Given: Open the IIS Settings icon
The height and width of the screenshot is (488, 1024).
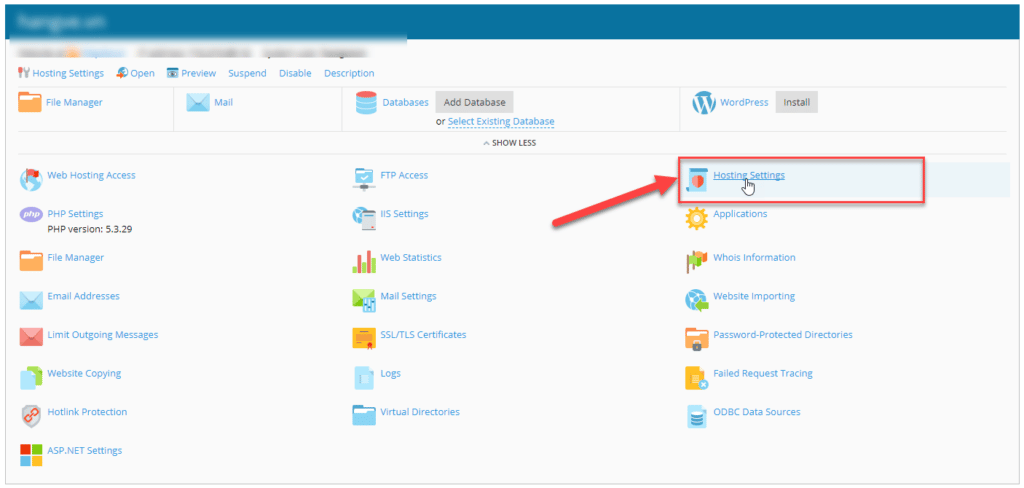Looking at the screenshot, I should [364, 216].
